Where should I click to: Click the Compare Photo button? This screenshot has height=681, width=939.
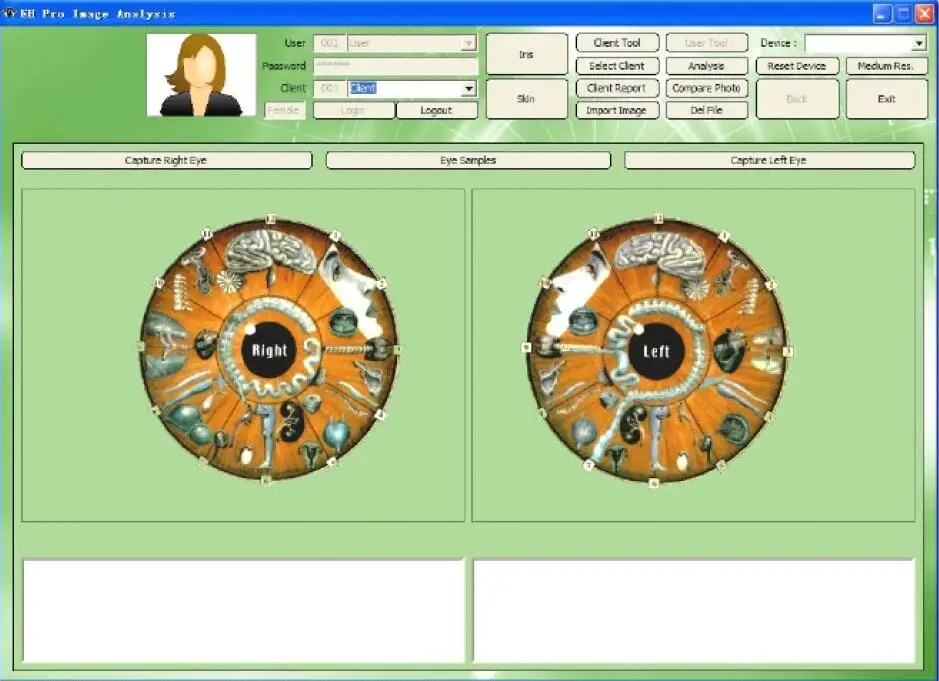[x=707, y=88]
